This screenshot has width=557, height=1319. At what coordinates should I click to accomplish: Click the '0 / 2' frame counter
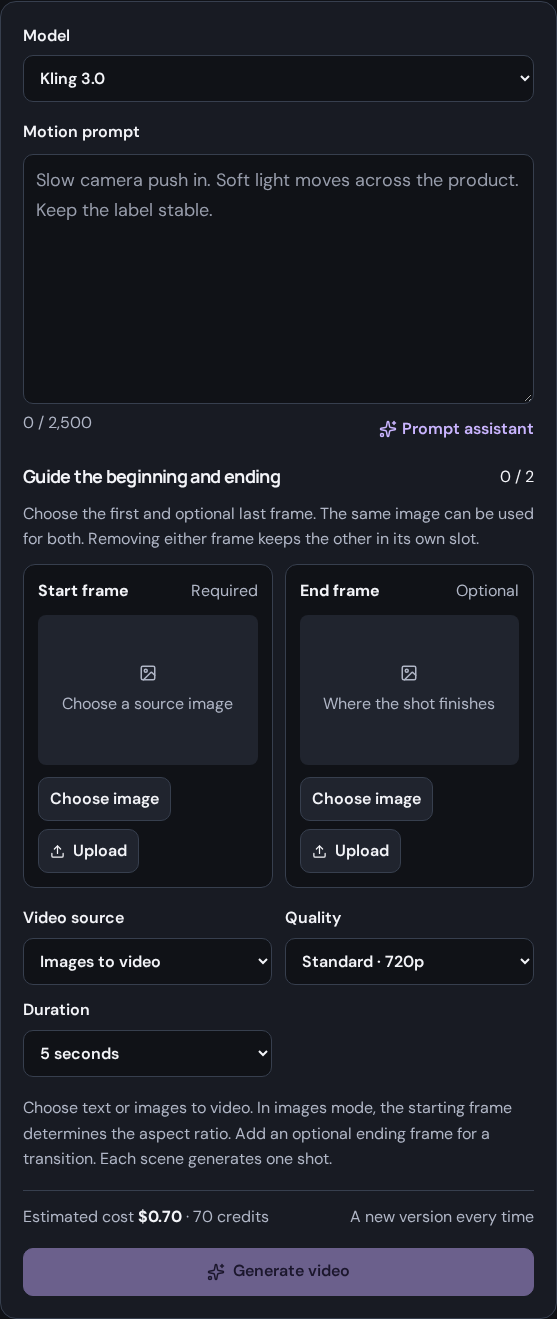[x=517, y=477]
